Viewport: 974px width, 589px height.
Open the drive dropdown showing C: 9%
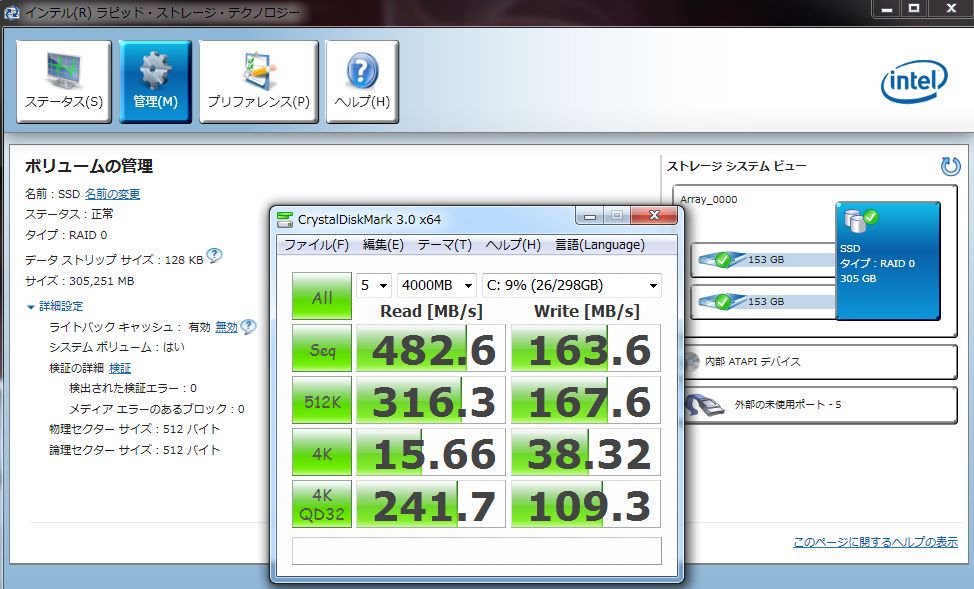[x=572, y=285]
